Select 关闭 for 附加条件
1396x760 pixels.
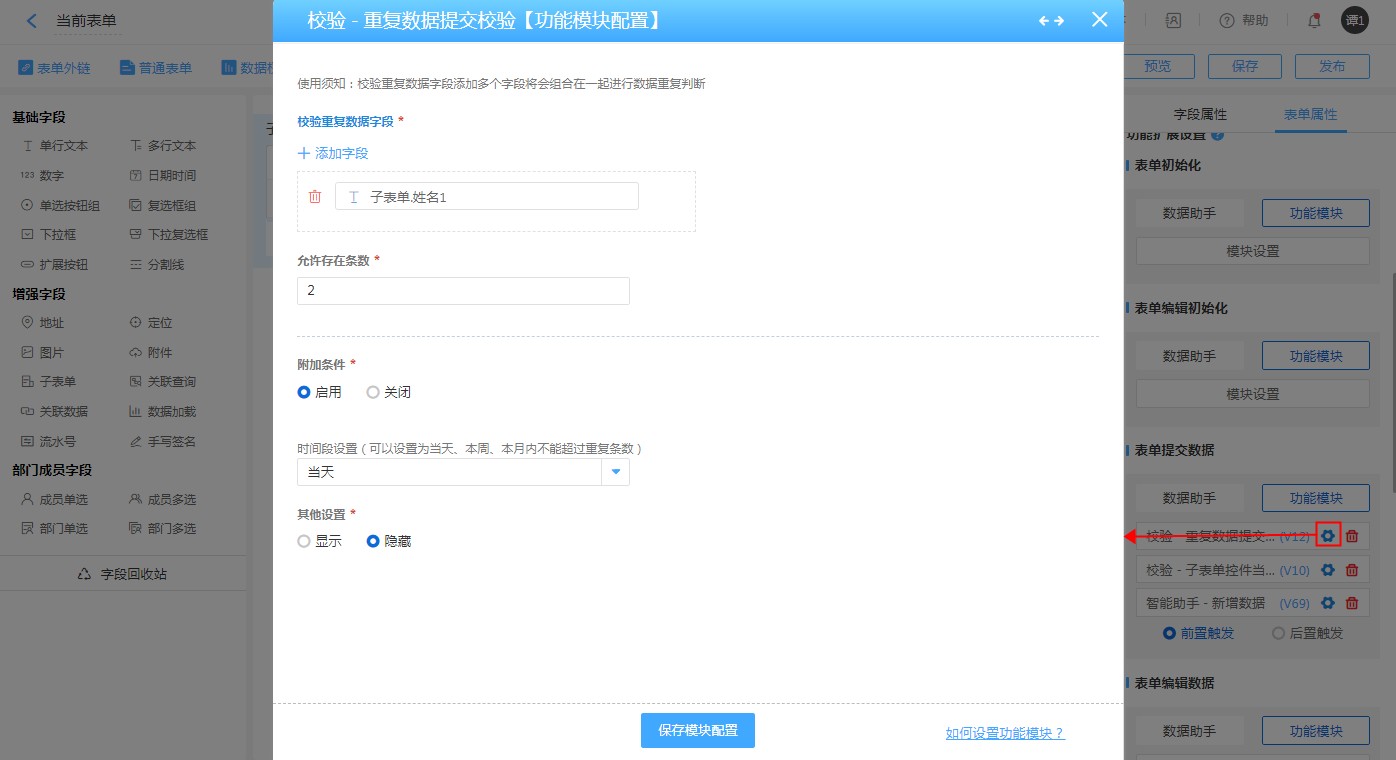(373, 393)
